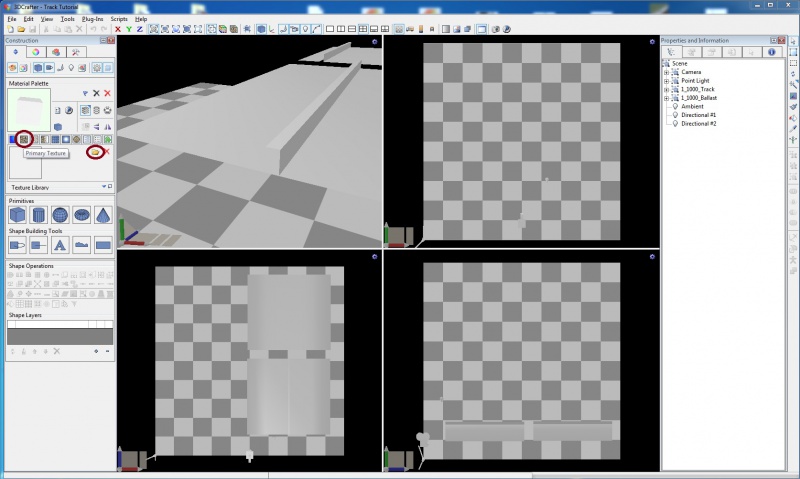800x479 pixels.
Task: Open the Edit menu
Action: (x=29, y=19)
